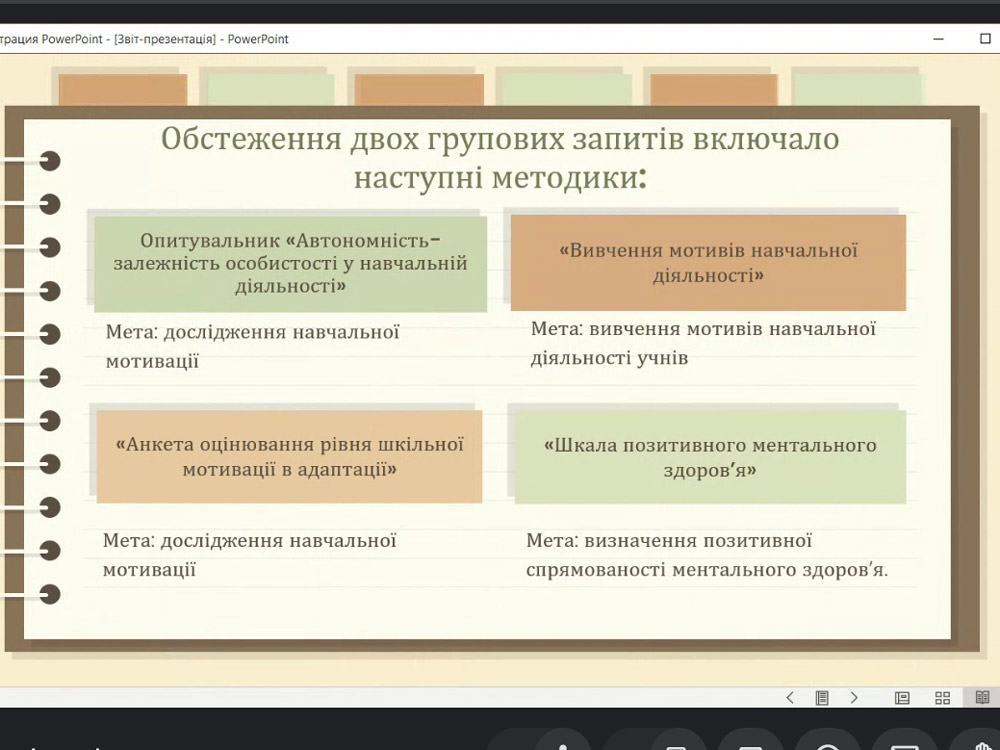Advance to the next slide arrow

pos(854,698)
